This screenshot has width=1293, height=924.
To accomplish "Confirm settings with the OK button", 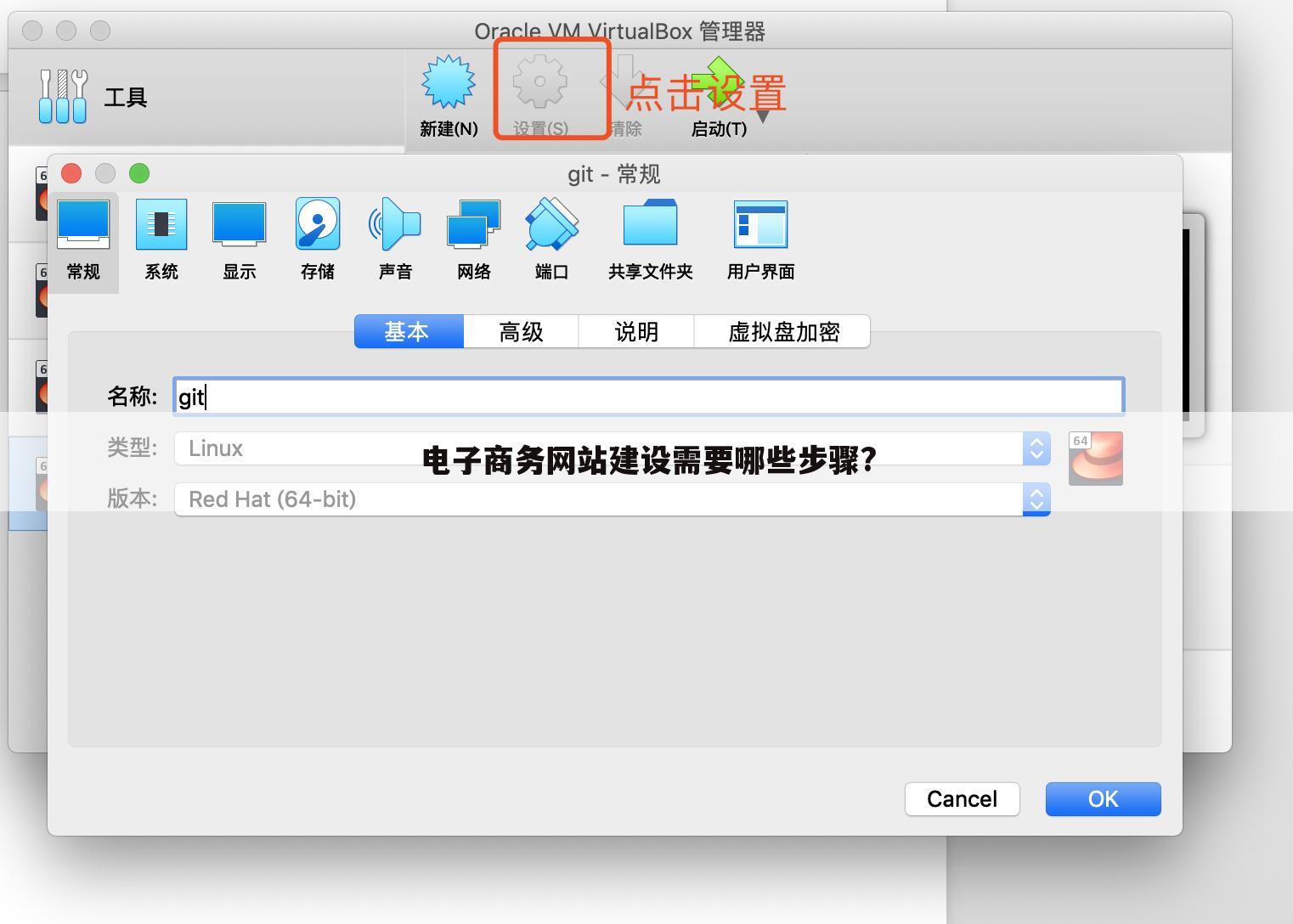I will click(1103, 799).
